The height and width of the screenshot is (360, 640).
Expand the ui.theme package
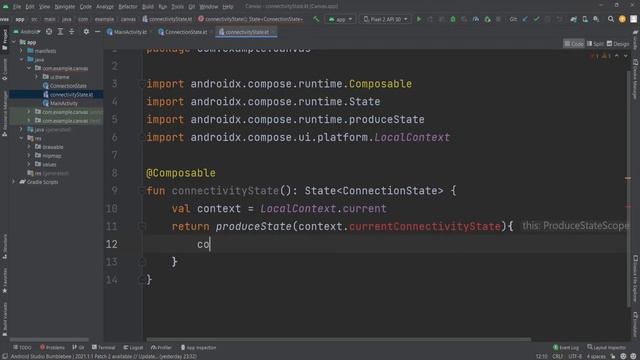click(x=36, y=77)
